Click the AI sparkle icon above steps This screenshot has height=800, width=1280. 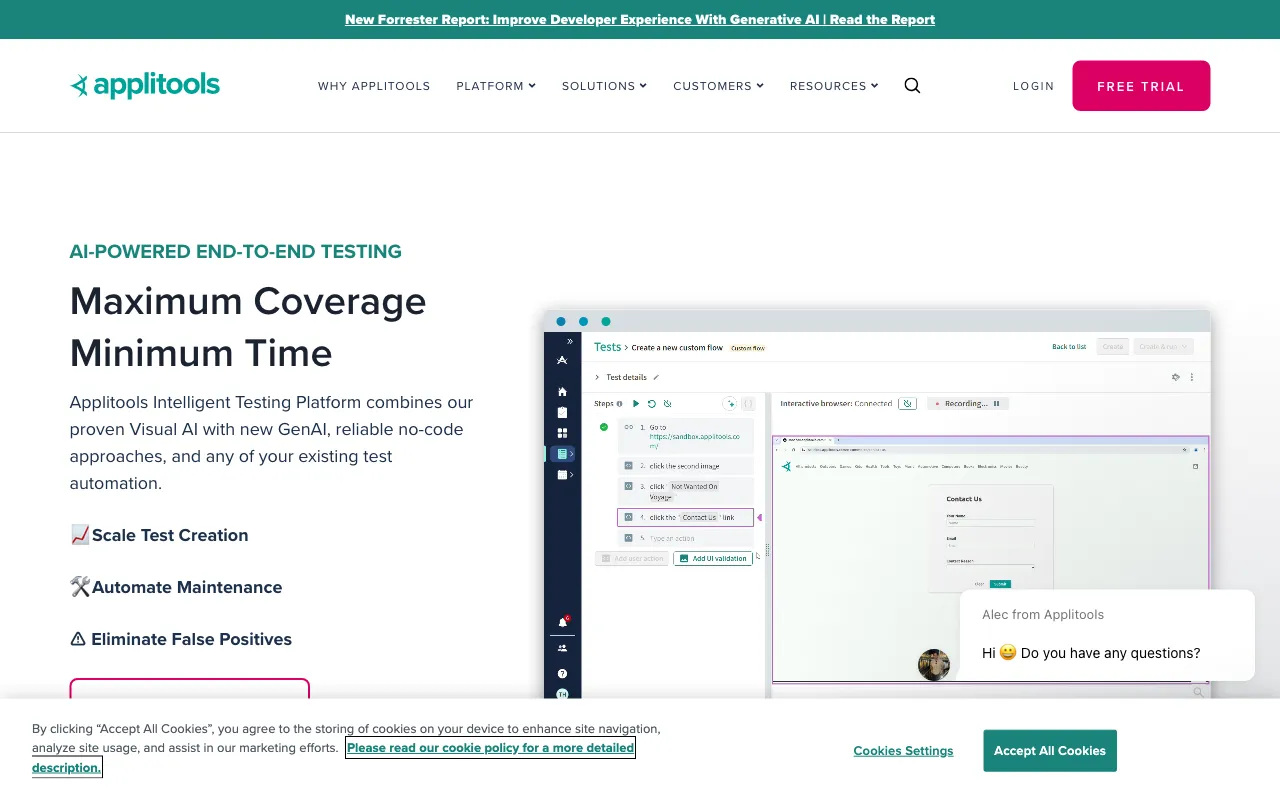(730, 404)
